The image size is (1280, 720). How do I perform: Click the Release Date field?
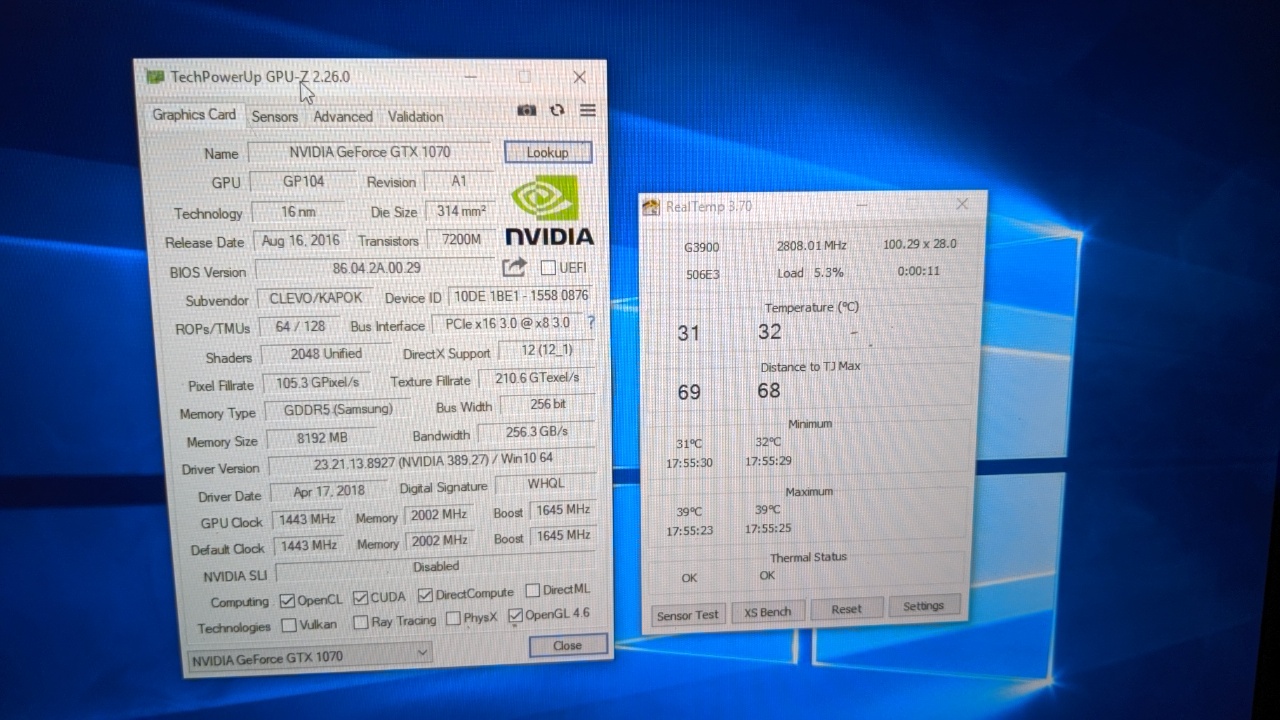click(x=300, y=241)
